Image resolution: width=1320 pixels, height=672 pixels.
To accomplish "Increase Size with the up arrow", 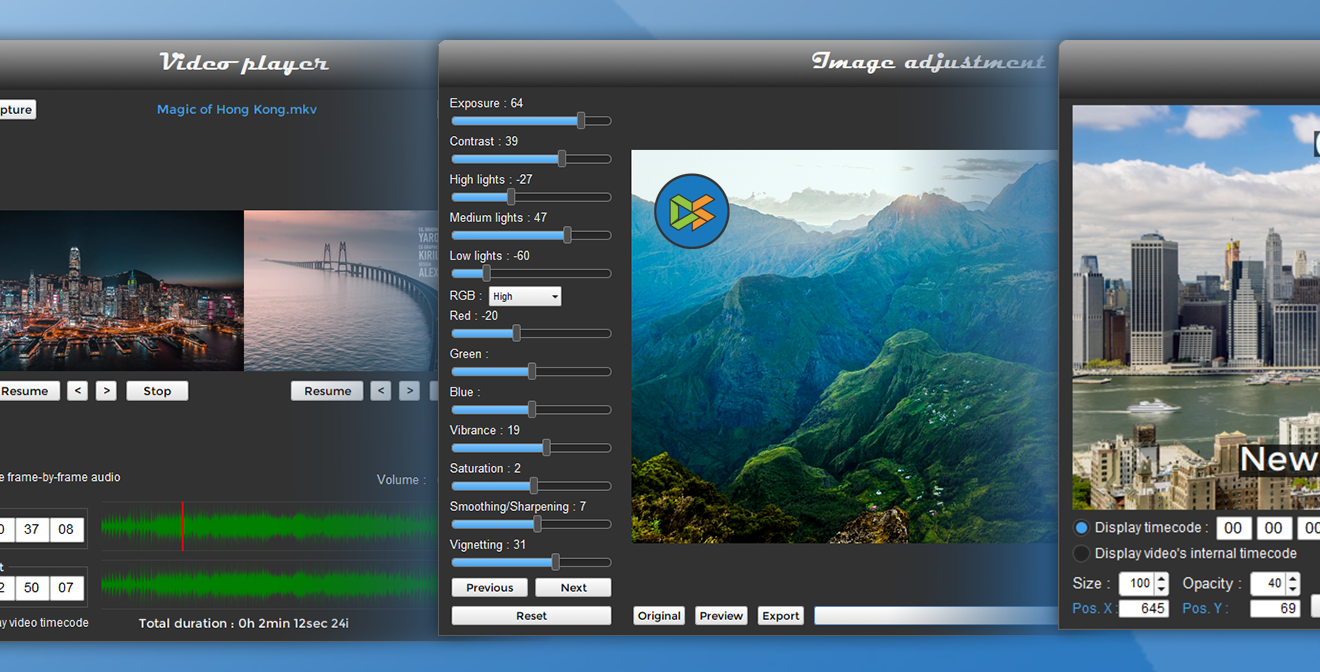I will point(1161,578).
